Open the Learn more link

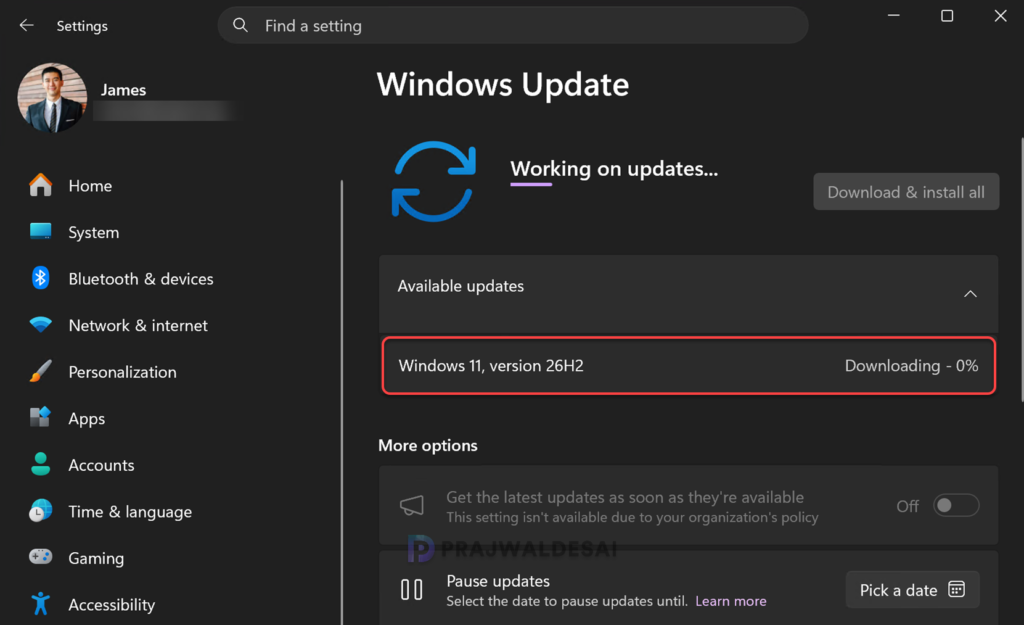tap(731, 601)
